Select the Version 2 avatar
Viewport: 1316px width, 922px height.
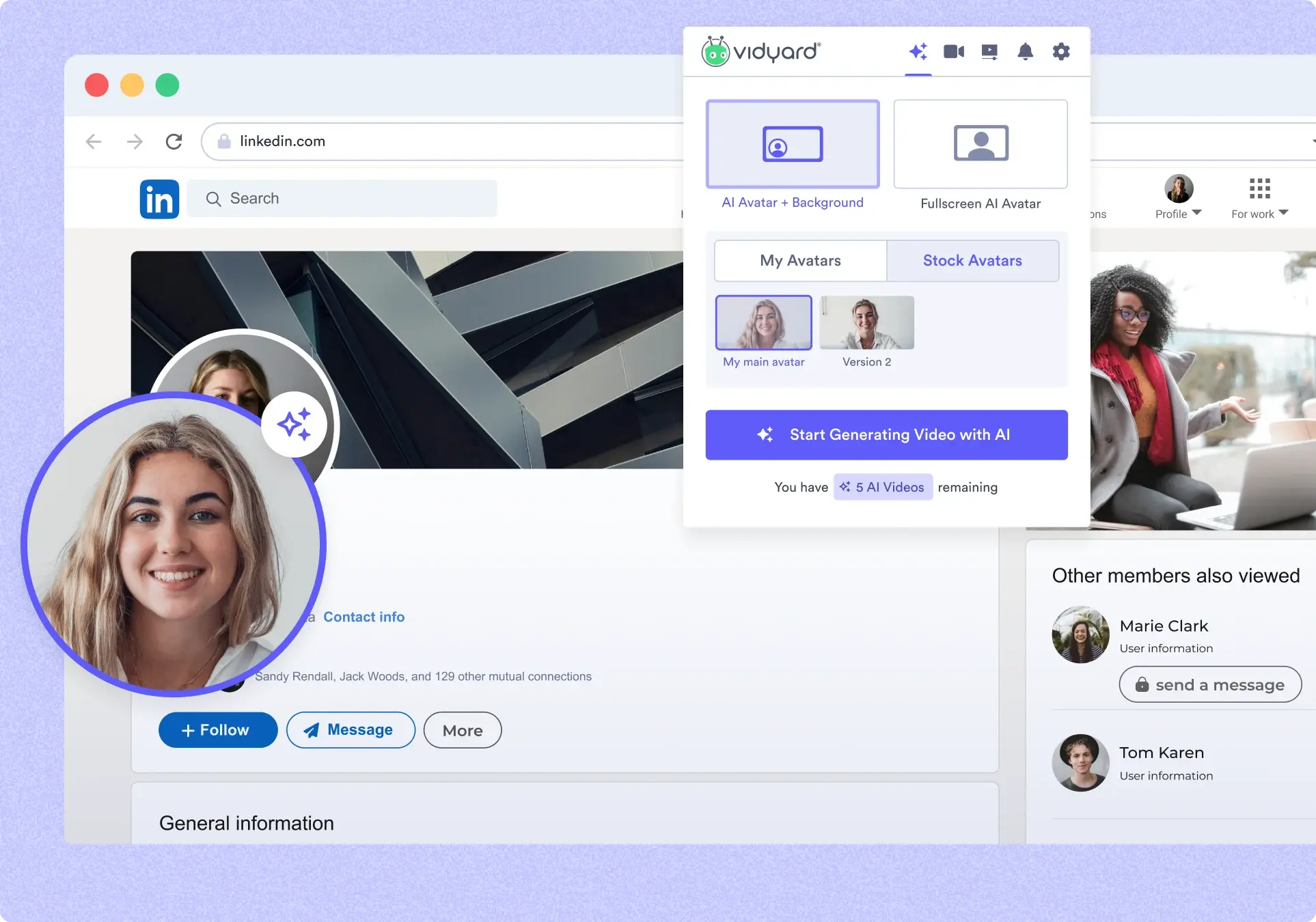click(x=866, y=322)
